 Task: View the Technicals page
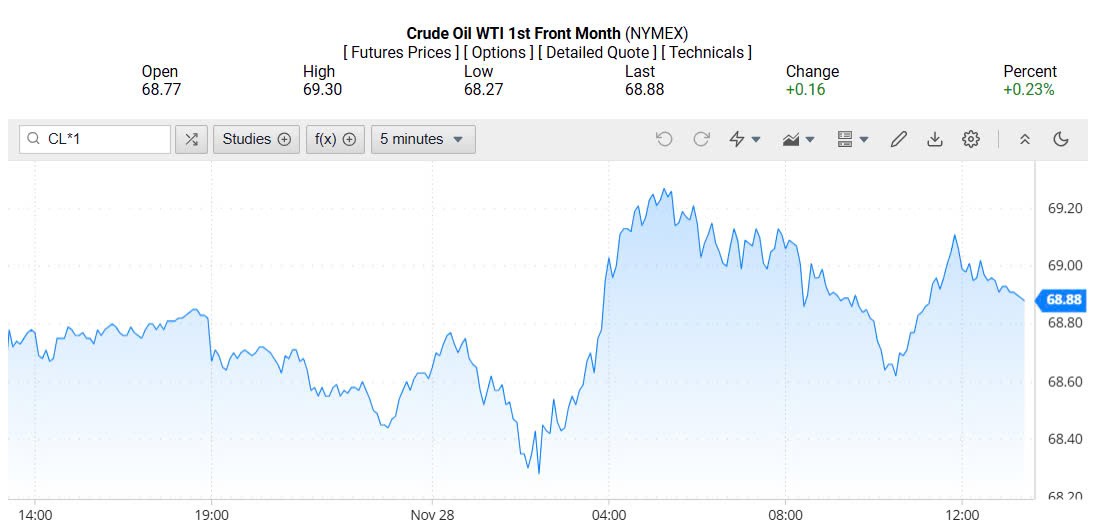click(706, 52)
